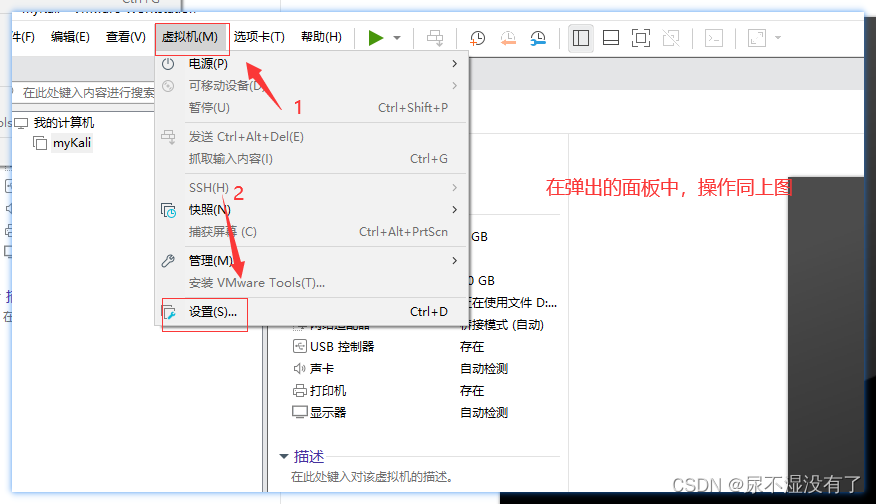Click the take snapshot toolbar icon
This screenshot has height=504, width=876.
(x=477, y=38)
